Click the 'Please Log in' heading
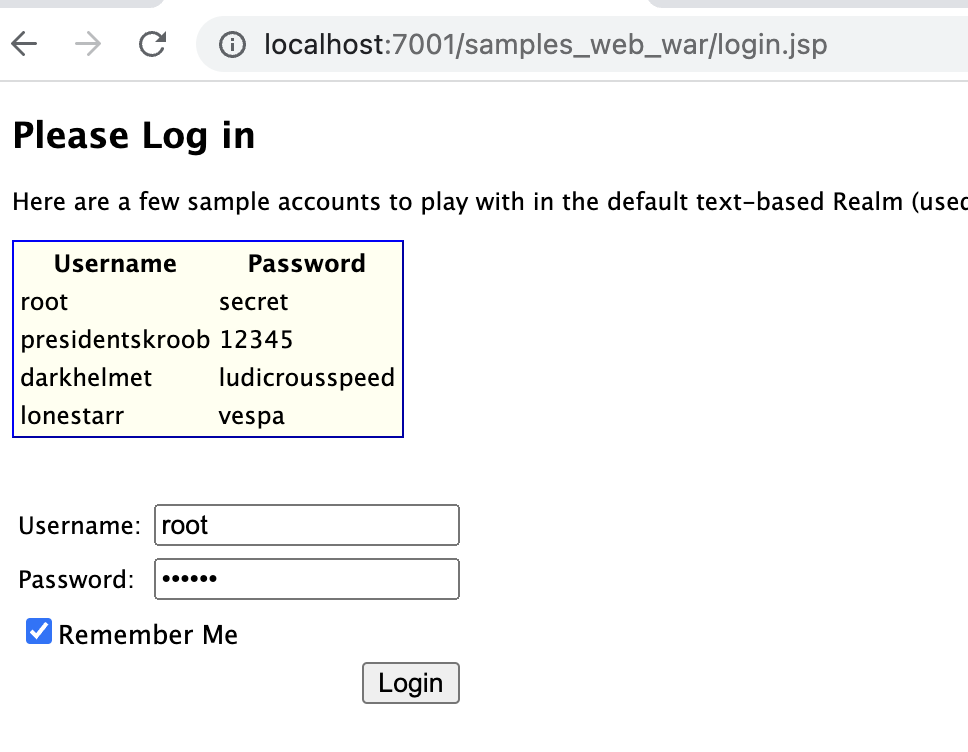The height and width of the screenshot is (752, 968). (x=134, y=136)
